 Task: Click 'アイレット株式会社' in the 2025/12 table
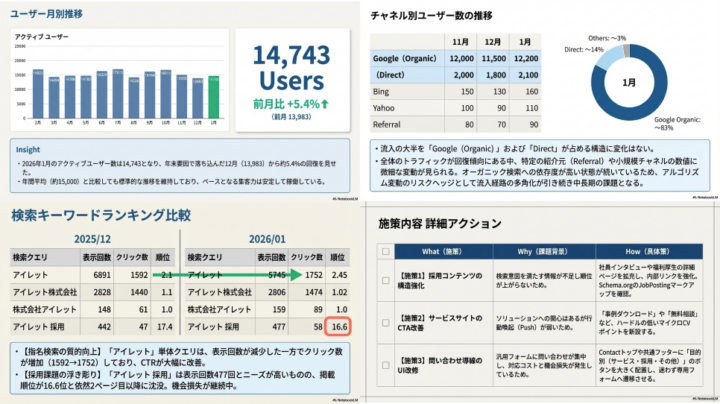45,292
